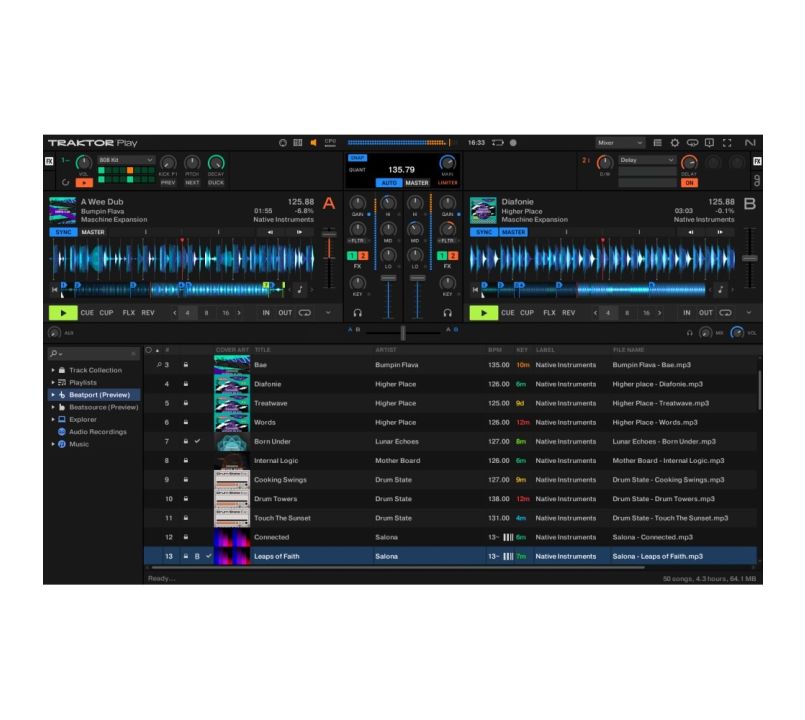Turn off the Delay effect ON button
The width and height of the screenshot is (805, 720).
point(689,183)
